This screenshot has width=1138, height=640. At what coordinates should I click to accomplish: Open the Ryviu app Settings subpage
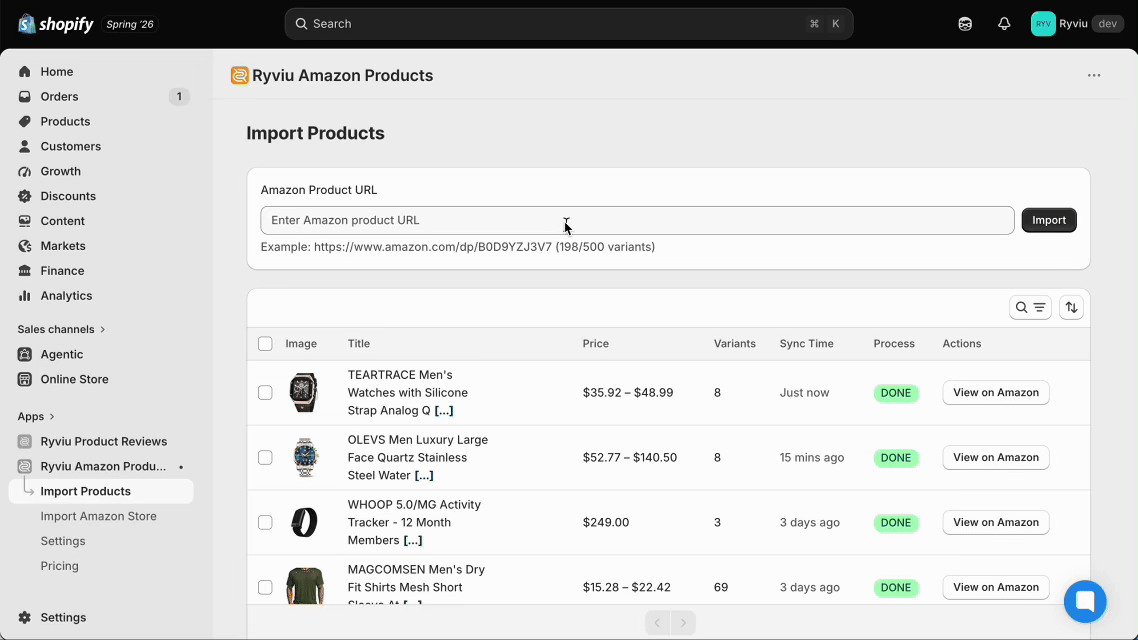tap(63, 541)
